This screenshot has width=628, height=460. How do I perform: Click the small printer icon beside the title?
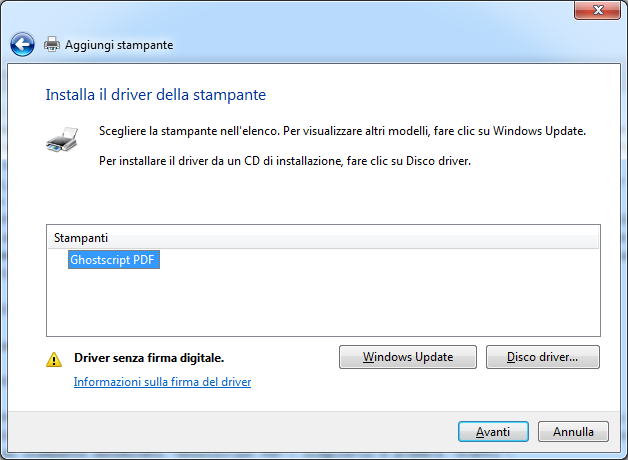[x=52, y=45]
